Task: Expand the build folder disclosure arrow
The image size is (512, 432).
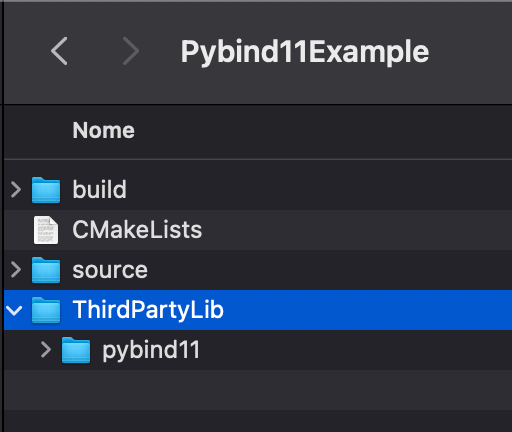Action: pos(16,190)
